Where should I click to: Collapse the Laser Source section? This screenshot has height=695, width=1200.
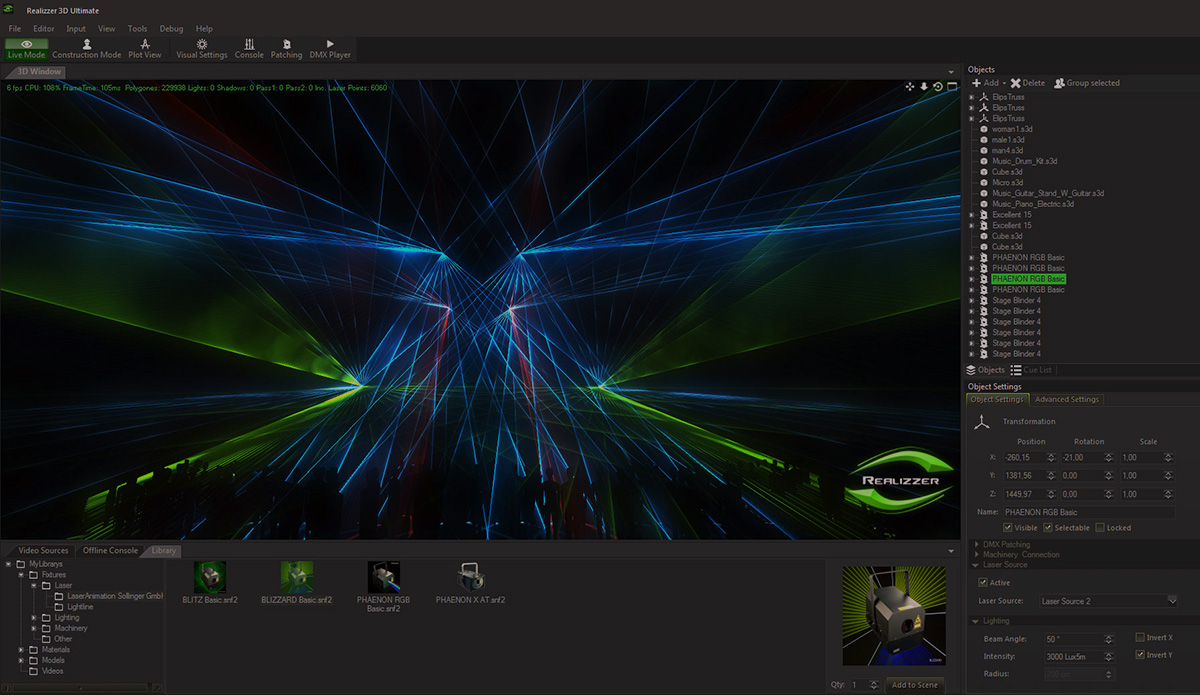[x=976, y=565]
